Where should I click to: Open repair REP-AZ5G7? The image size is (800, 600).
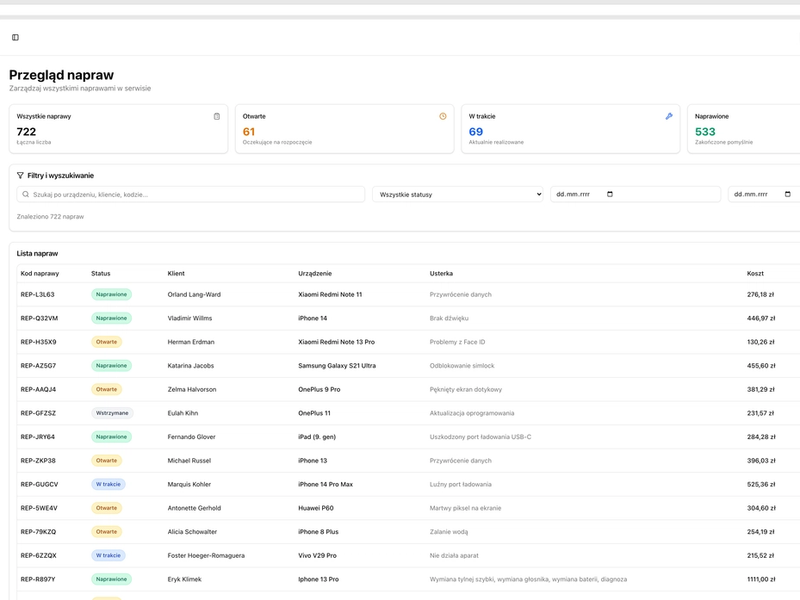tap(38, 366)
